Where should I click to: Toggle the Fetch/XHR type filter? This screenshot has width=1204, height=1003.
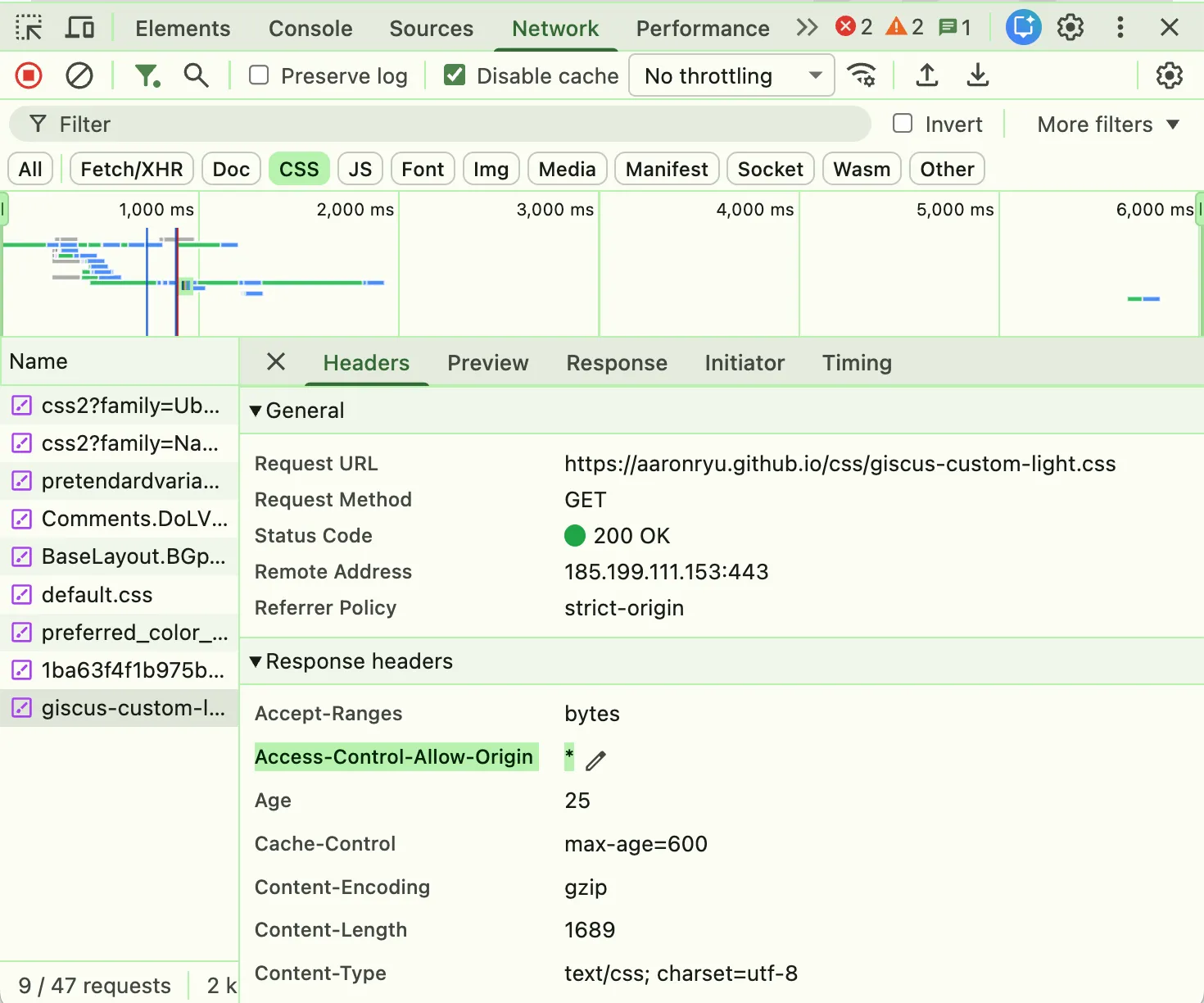point(132,169)
